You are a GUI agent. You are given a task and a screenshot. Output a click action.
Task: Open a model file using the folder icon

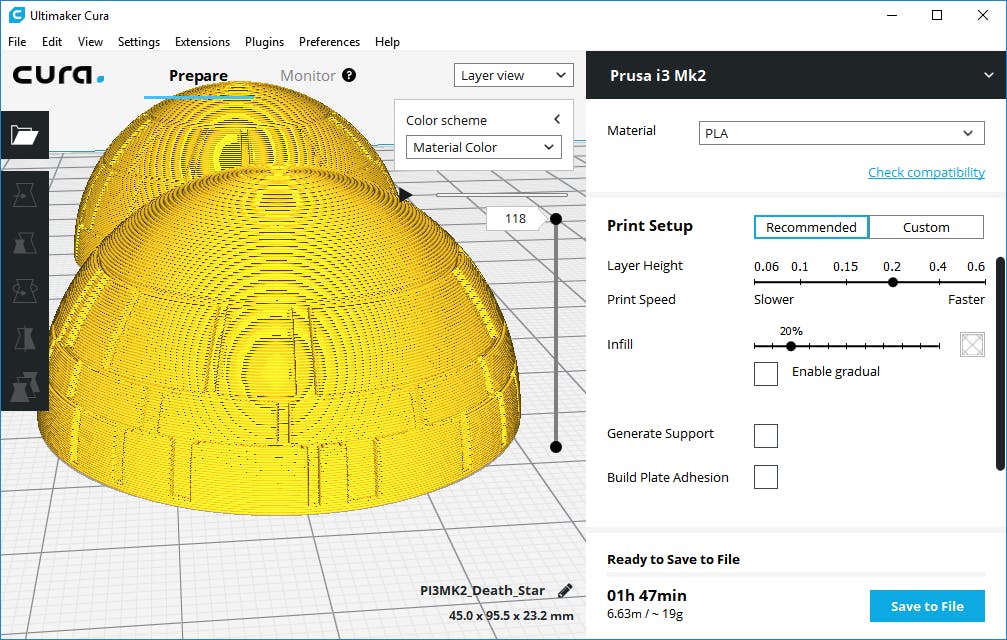click(24, 136)
